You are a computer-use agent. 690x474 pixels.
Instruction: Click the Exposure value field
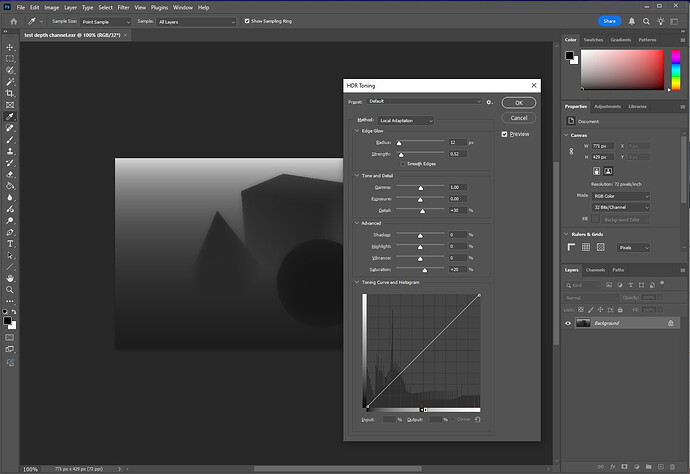pyautogui.click(x=458, y=199)
